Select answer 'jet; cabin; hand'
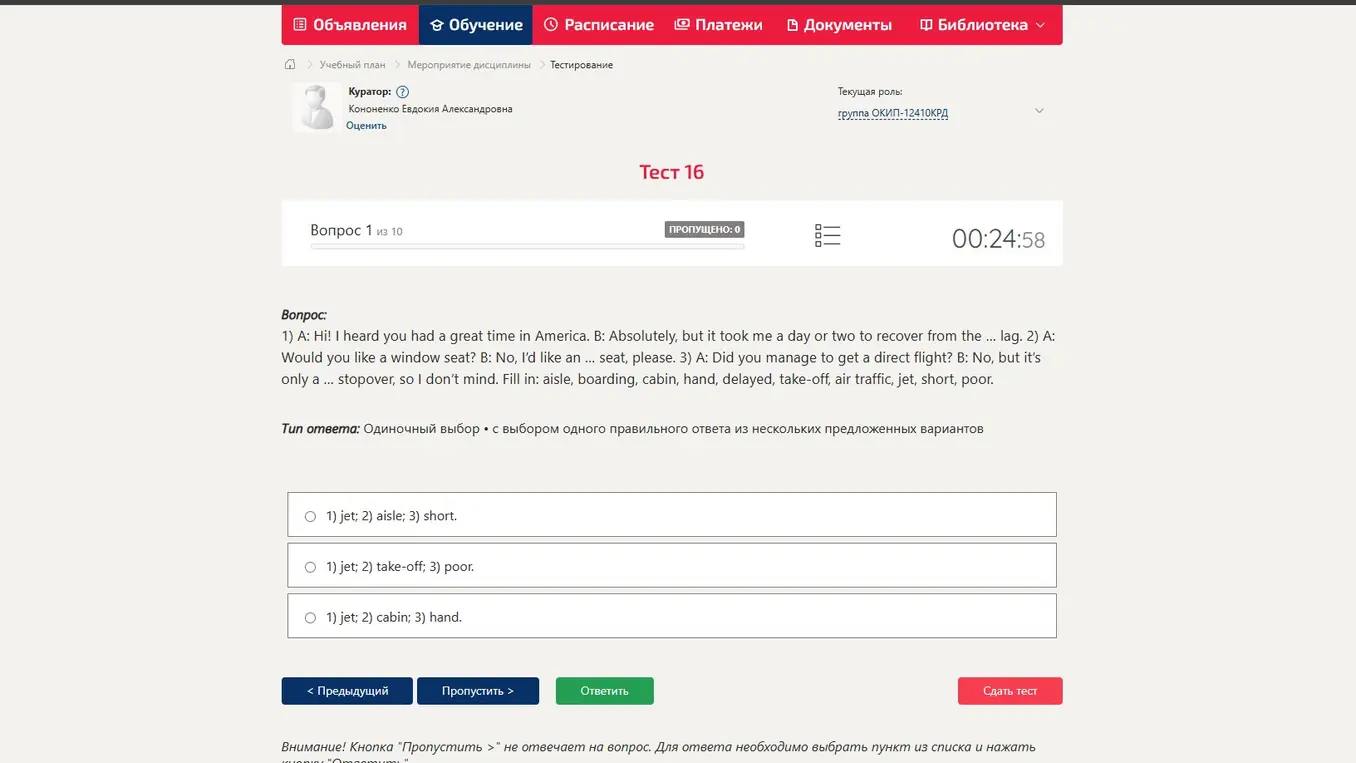 [672, 616]
